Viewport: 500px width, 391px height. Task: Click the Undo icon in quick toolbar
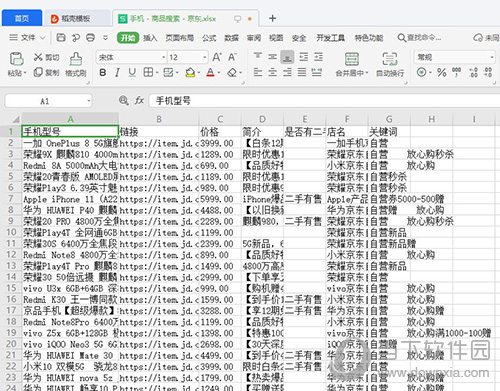[76, 37]
